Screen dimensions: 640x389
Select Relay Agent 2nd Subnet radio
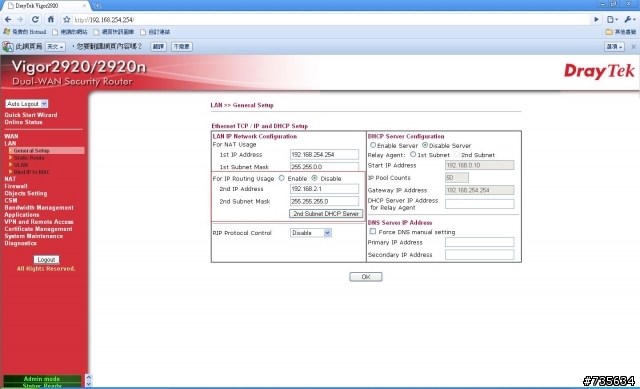click(457, 154)
